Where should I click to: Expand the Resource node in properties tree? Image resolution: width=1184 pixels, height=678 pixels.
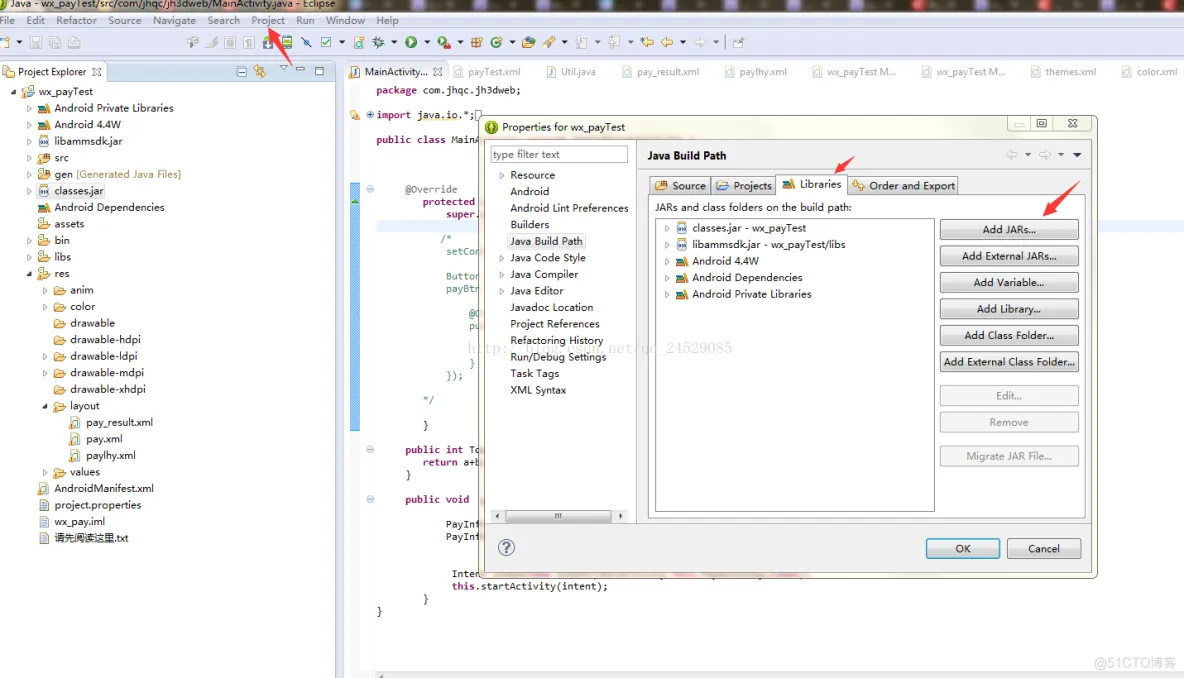click(x=501, y=175)
